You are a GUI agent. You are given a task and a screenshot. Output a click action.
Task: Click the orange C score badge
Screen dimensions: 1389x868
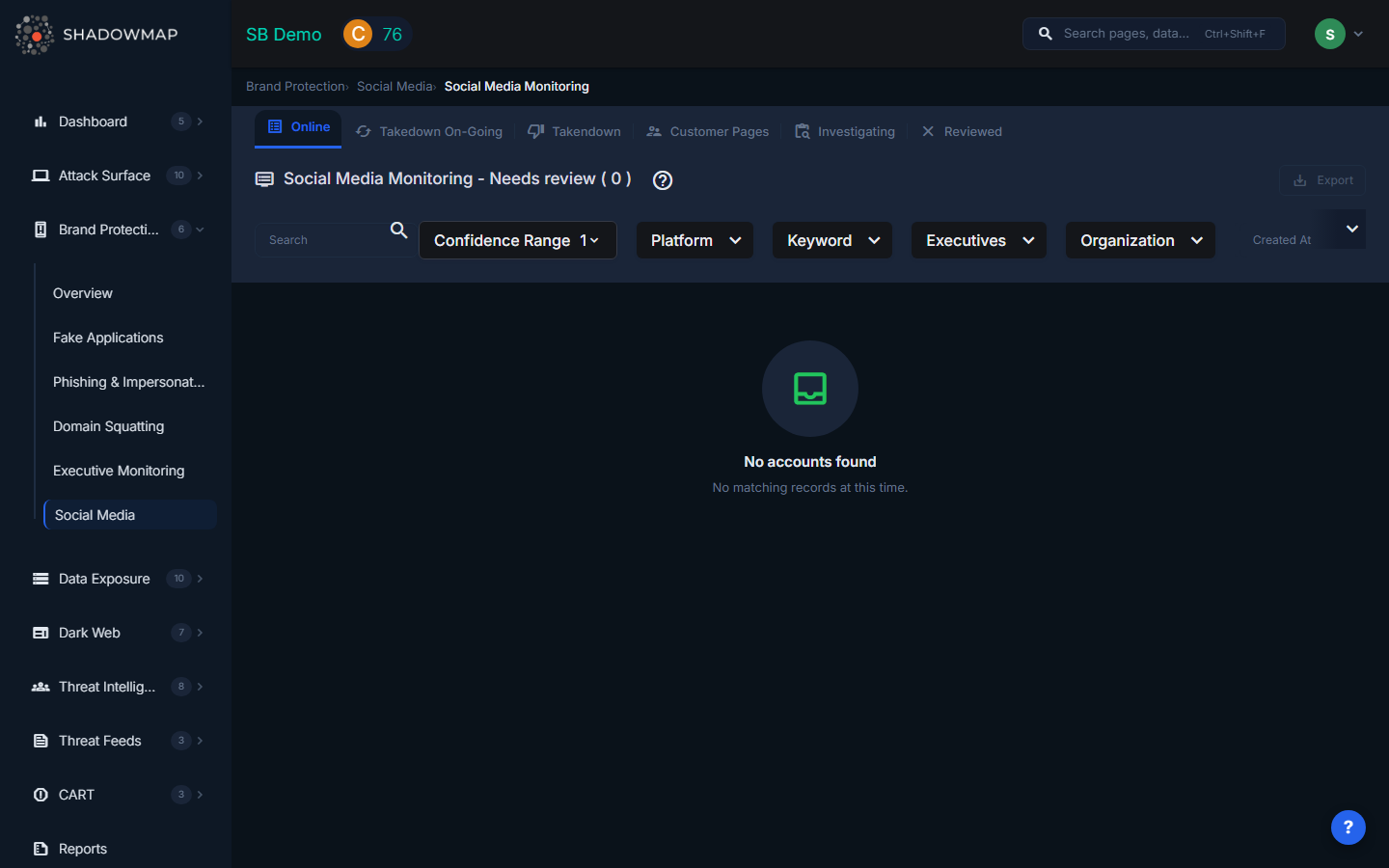click(358, 35)
